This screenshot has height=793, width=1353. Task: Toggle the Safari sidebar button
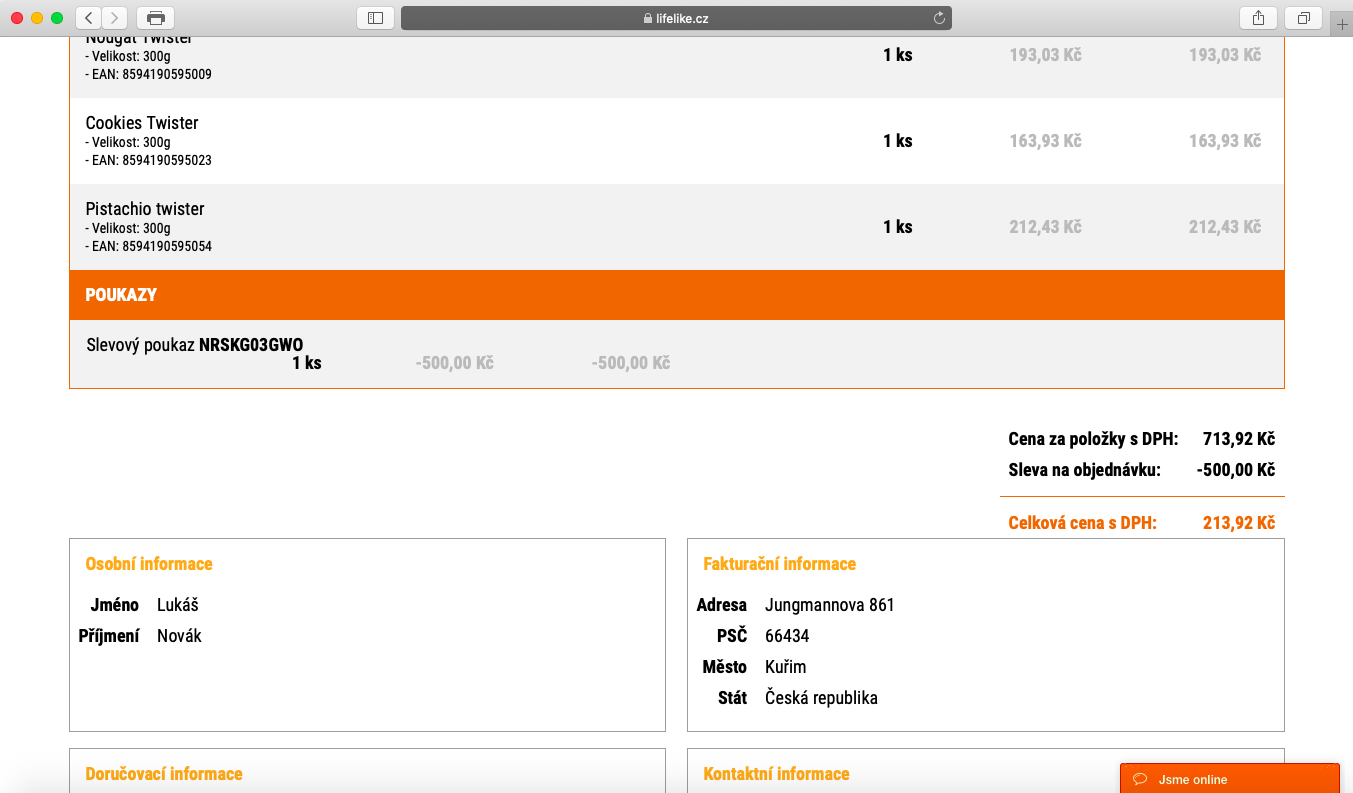[375, 18]
